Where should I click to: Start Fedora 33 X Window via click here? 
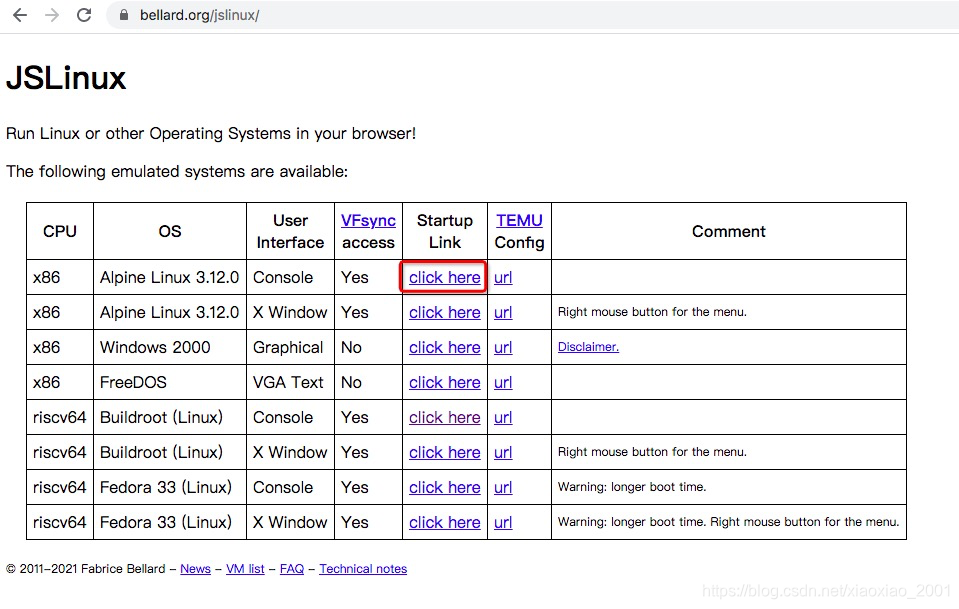[x=445, y=522]
